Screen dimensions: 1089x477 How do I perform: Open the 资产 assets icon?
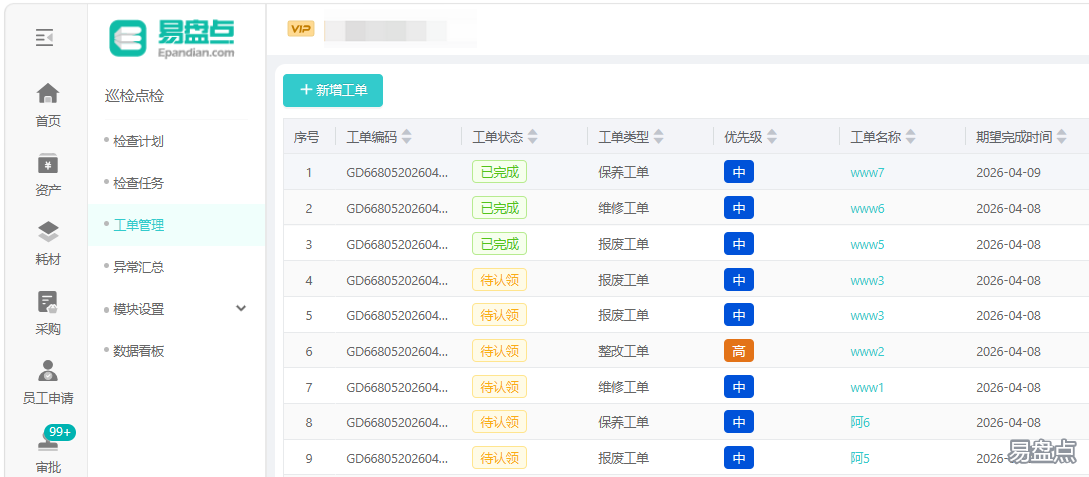(48, 164)
